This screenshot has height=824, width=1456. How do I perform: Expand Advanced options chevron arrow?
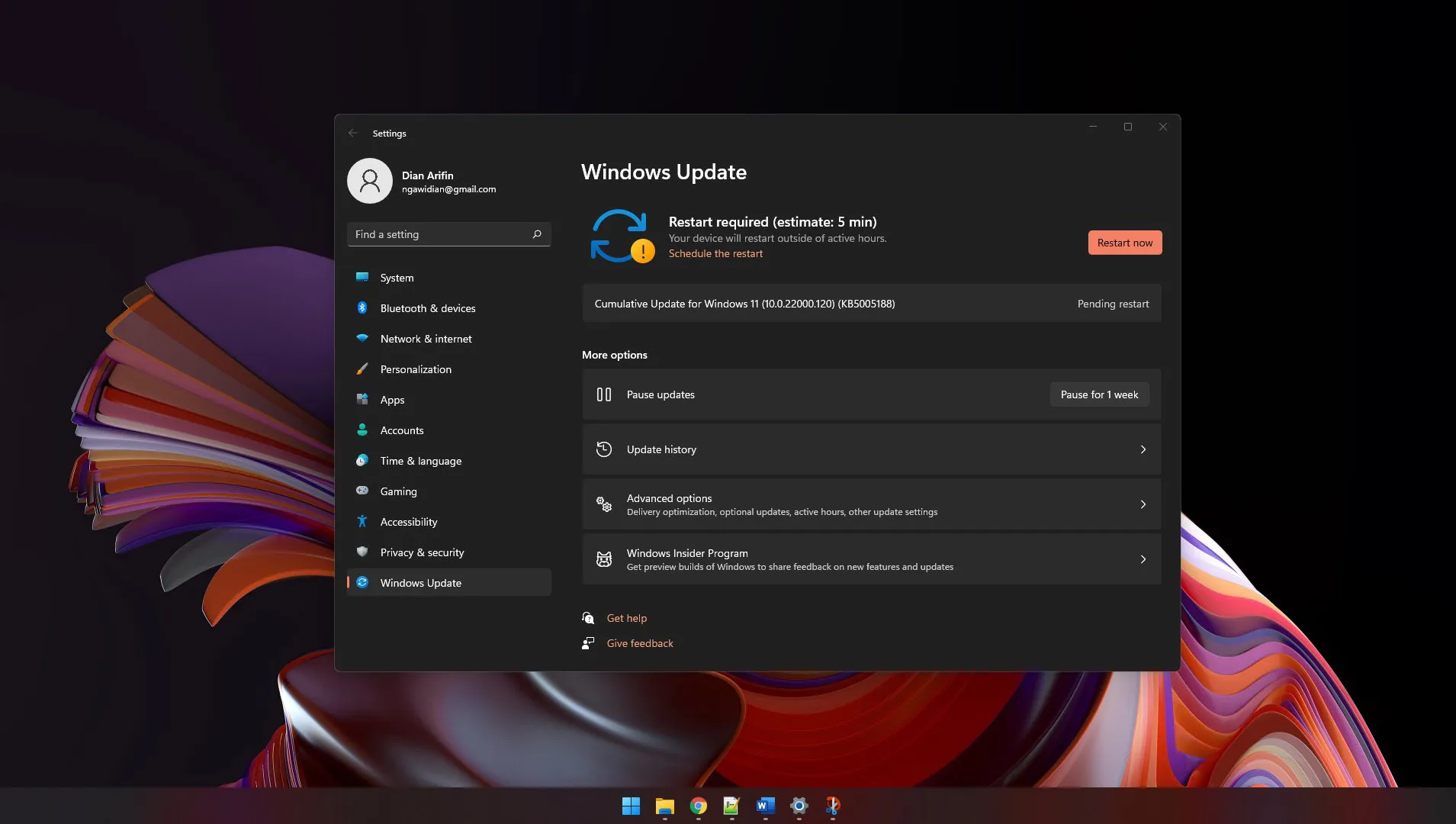point(1143,504)
